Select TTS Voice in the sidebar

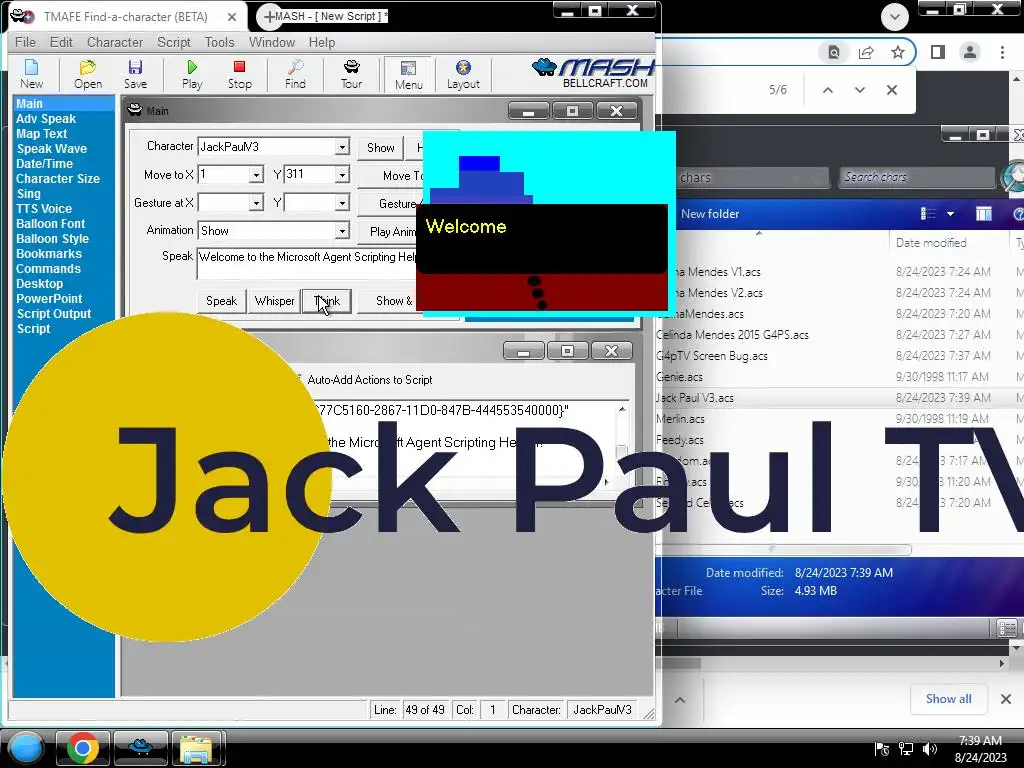coord(44,209)
